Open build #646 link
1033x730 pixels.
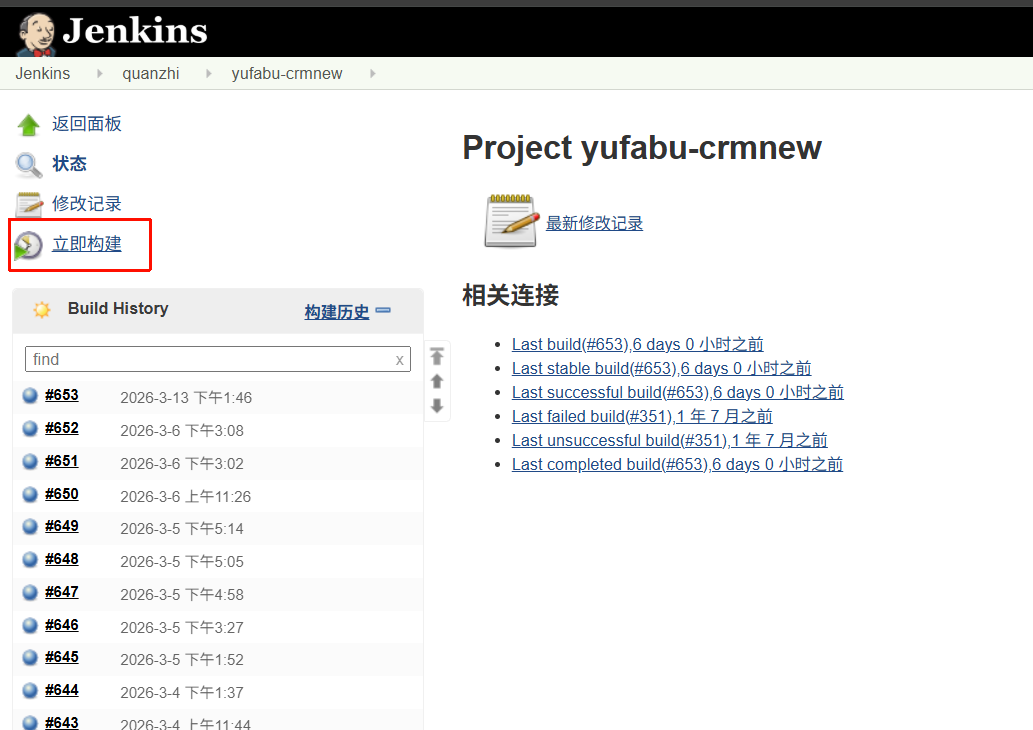62,625
